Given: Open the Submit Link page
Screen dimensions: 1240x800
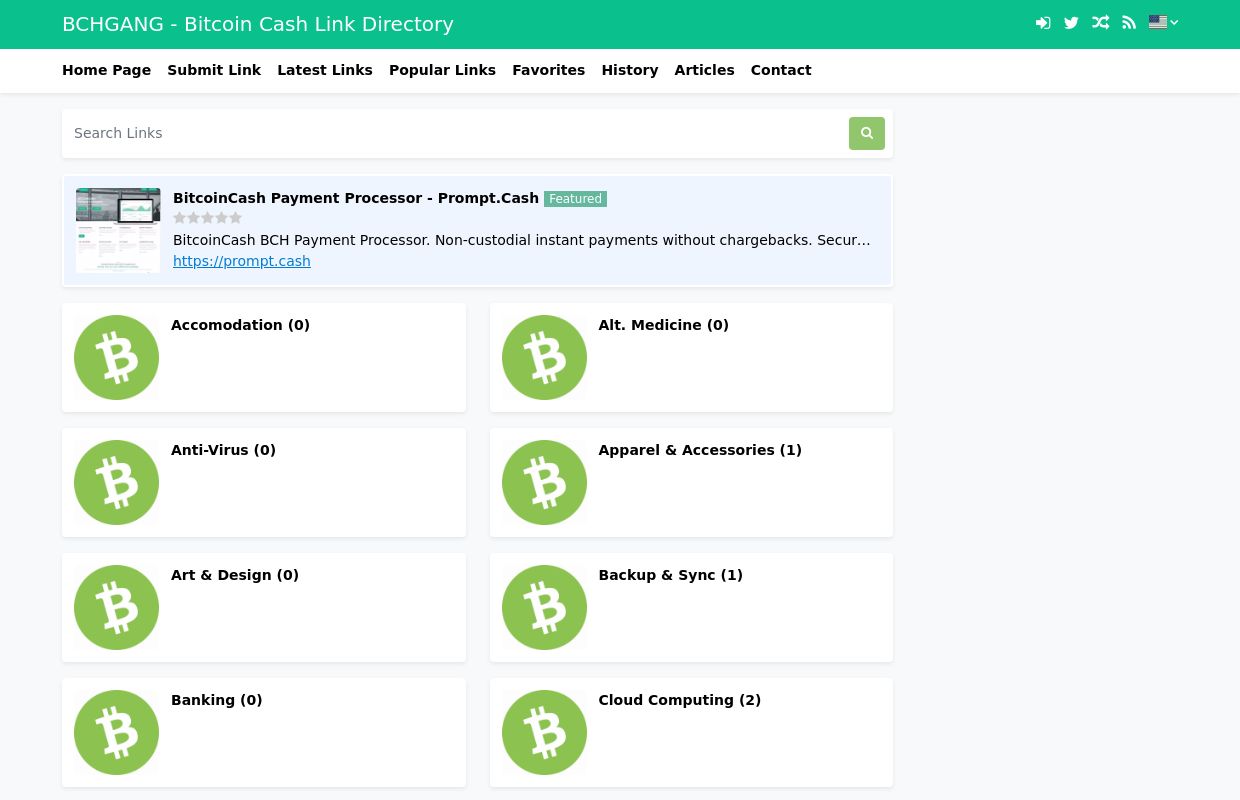Looking at the screenshot, I should (214, 70).
